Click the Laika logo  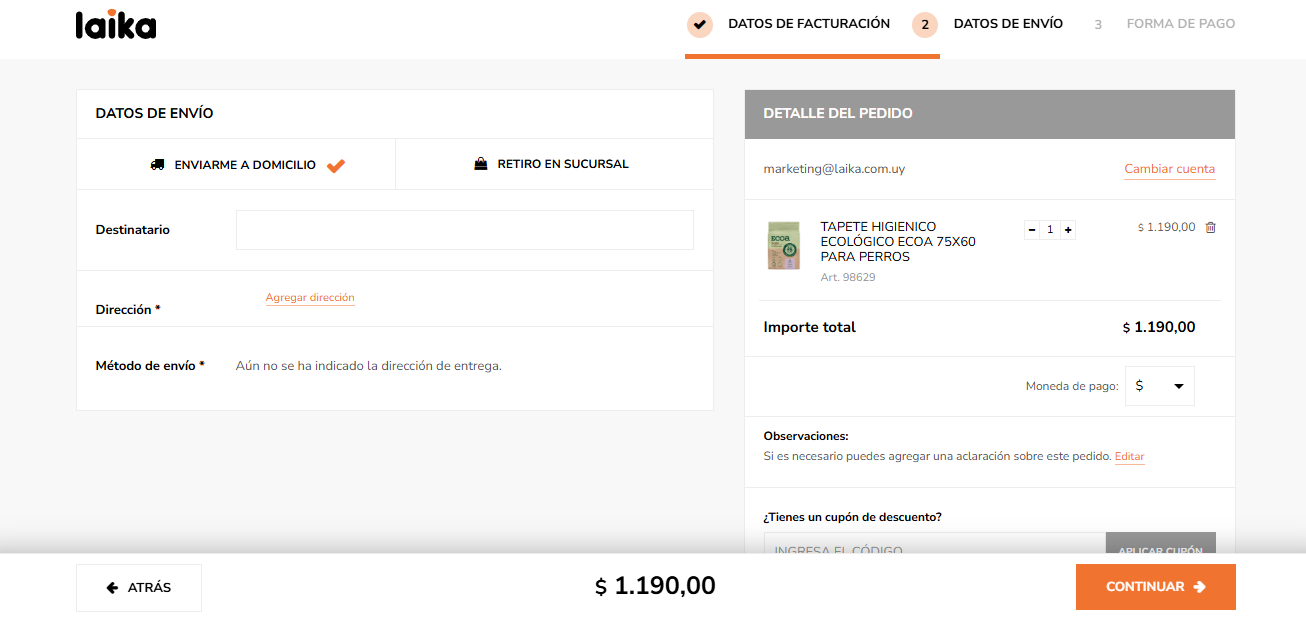coord(116,24)
